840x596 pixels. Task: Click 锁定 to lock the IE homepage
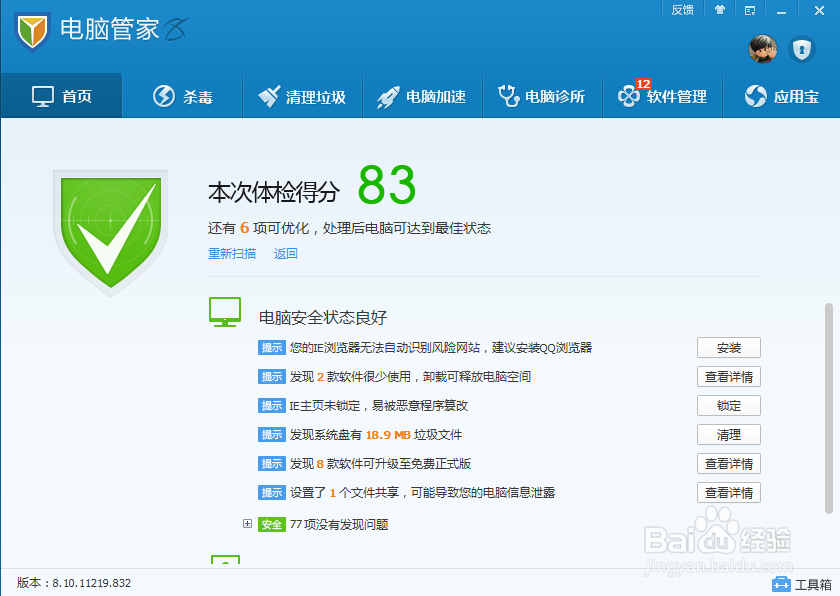[x=729, y=405]
